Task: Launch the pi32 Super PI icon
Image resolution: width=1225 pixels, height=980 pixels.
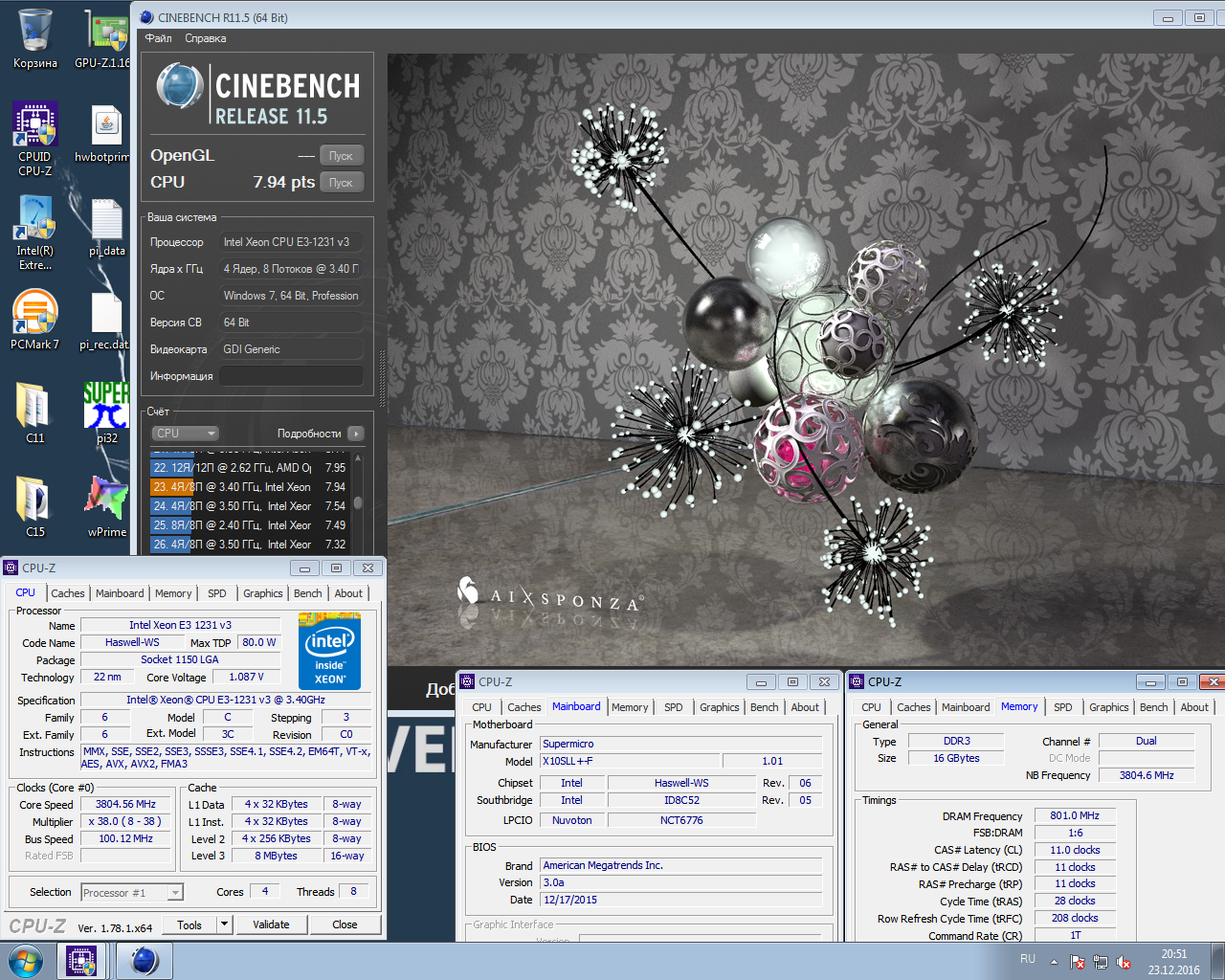Action: [x=106, y=412]
